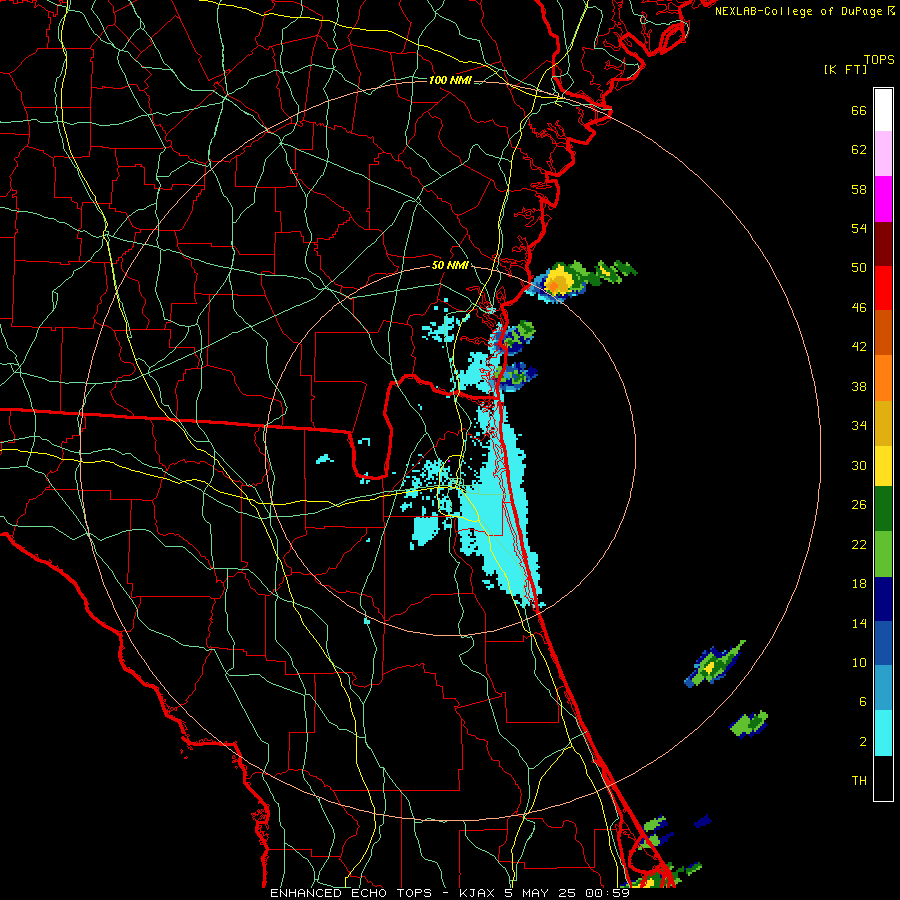This screenshot has width=900, height=900.
Task: Click the 10 legend value
Action: coord(859,663)
